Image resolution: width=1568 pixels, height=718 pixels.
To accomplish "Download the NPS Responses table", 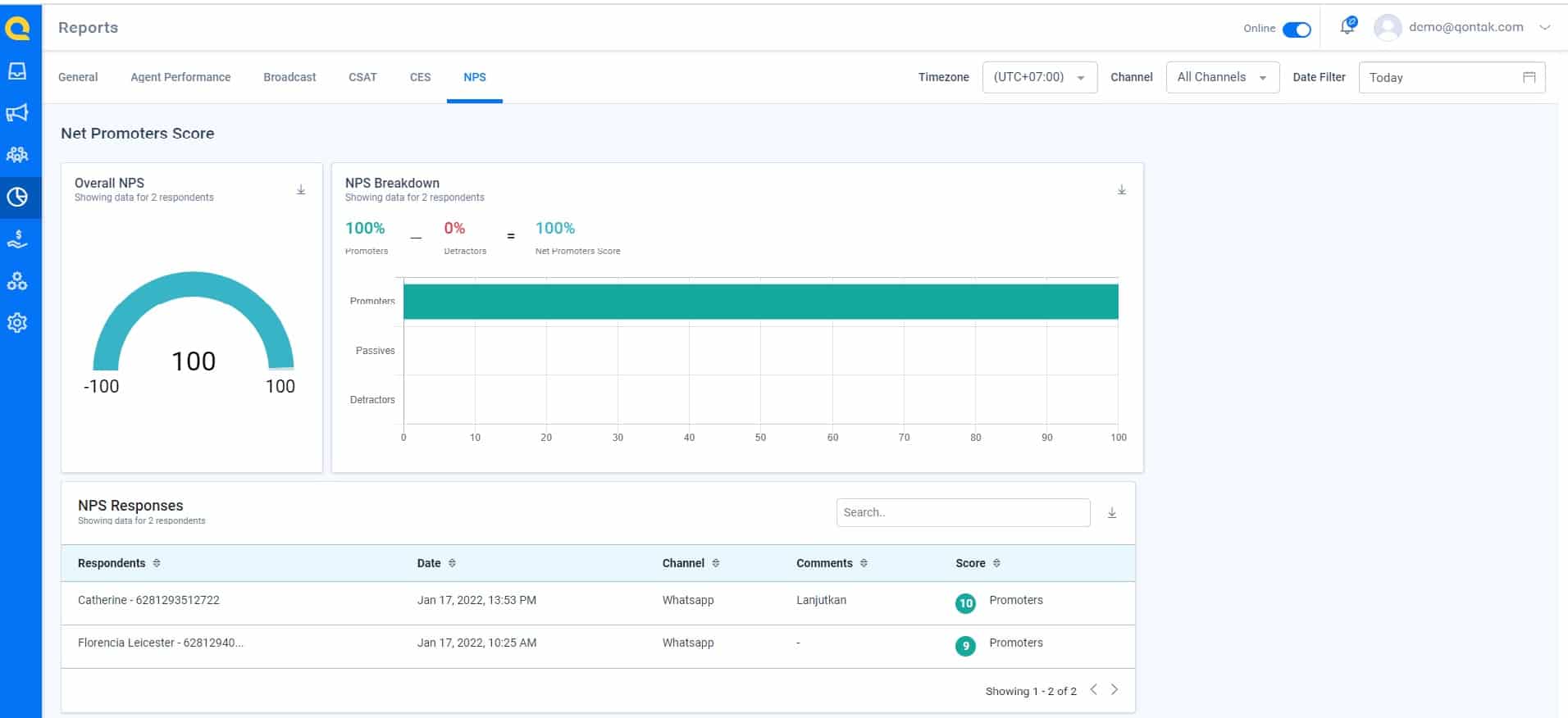I will pyautogui.click(x=1112, y=513).
